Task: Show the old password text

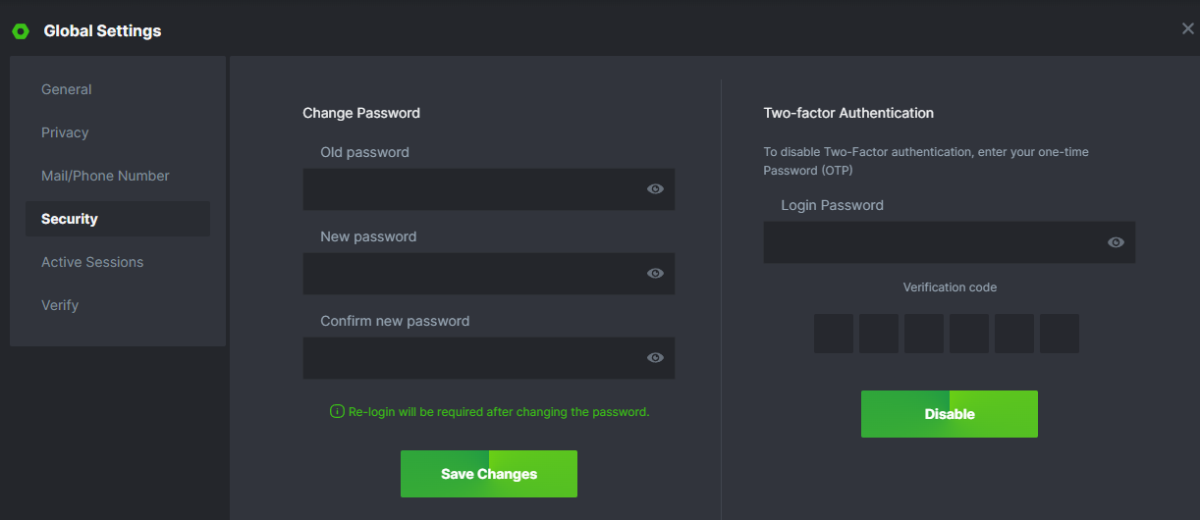Action: [655, 189]
